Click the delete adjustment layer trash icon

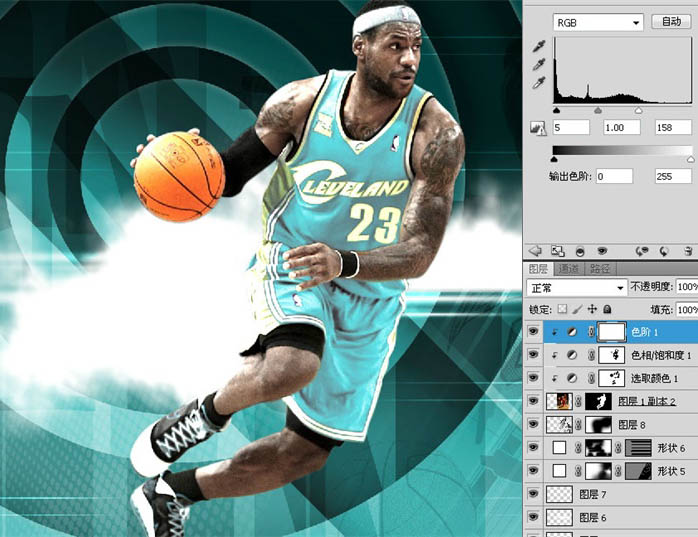688,251
